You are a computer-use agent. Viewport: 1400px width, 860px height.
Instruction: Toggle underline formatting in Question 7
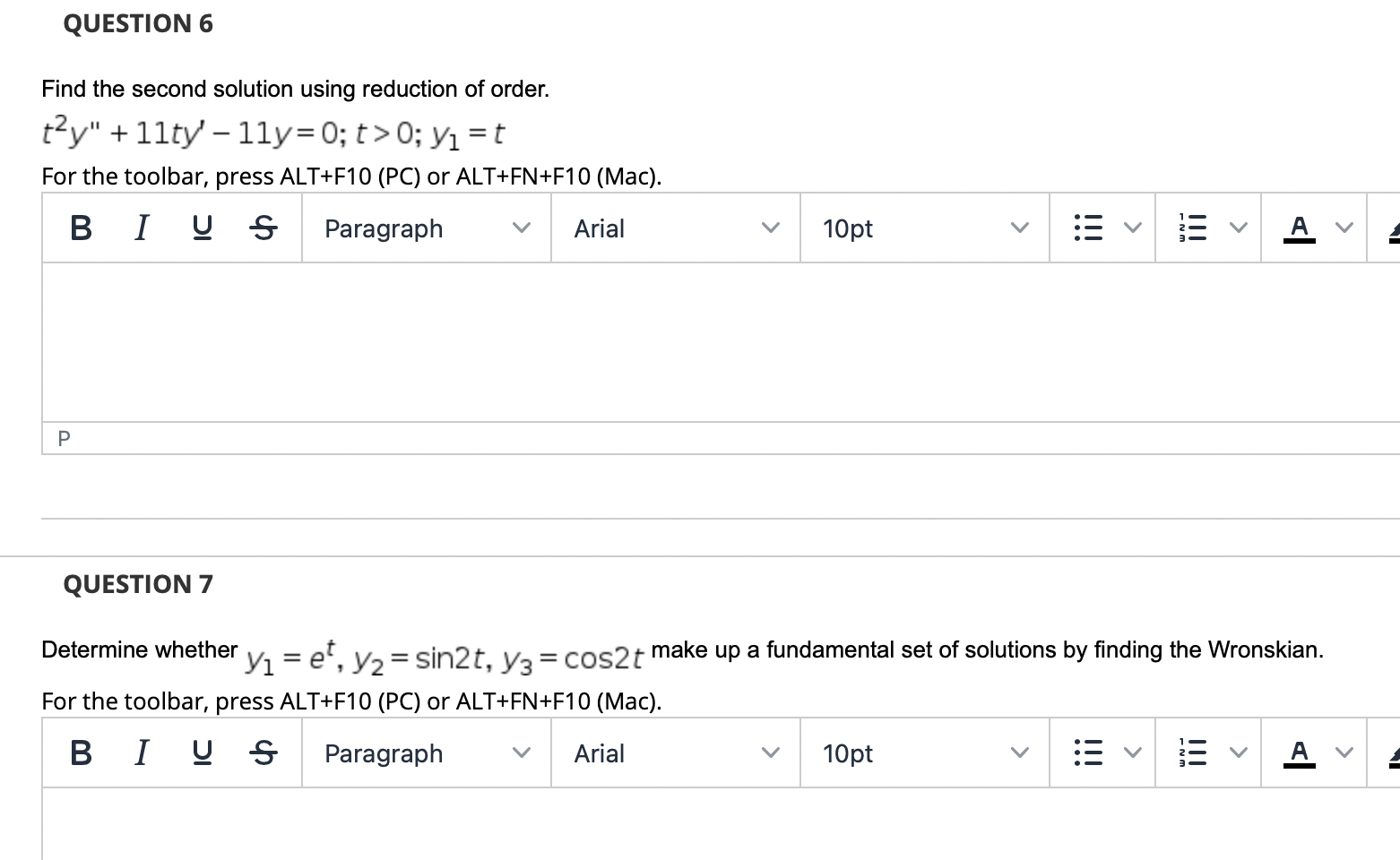(x=202, y=753)
